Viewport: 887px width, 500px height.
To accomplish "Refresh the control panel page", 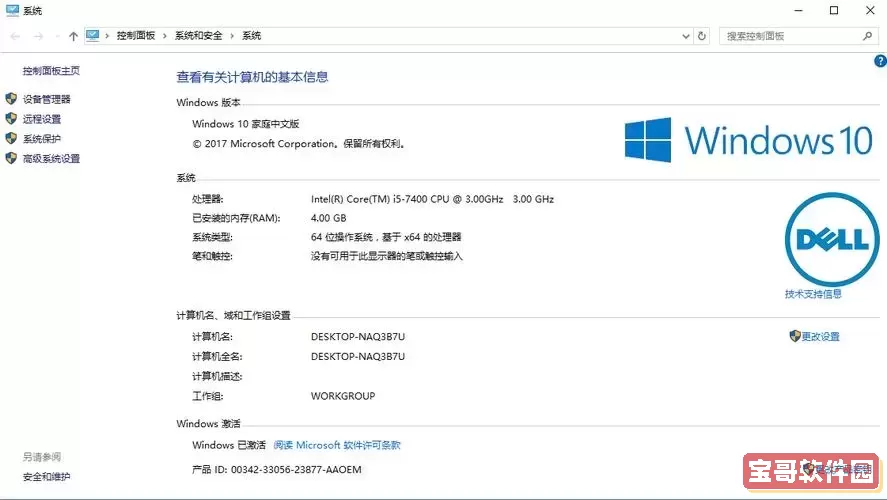I will click(701, 36).
